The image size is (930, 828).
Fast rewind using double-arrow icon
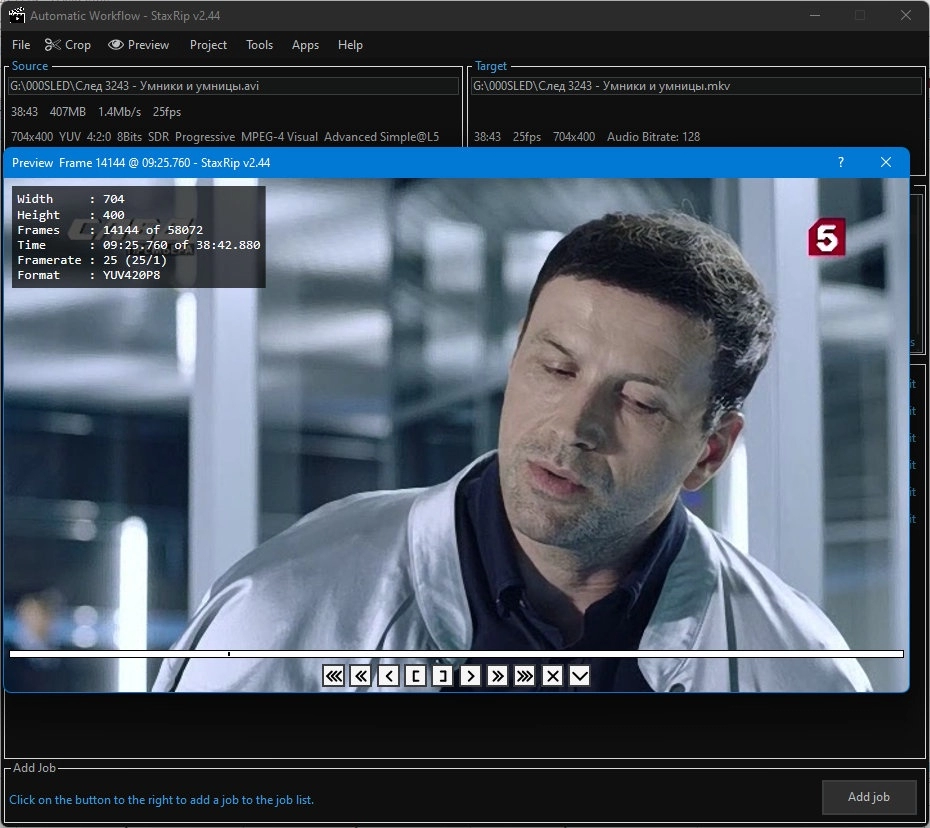pyautogui.click(x=361, y=676)
